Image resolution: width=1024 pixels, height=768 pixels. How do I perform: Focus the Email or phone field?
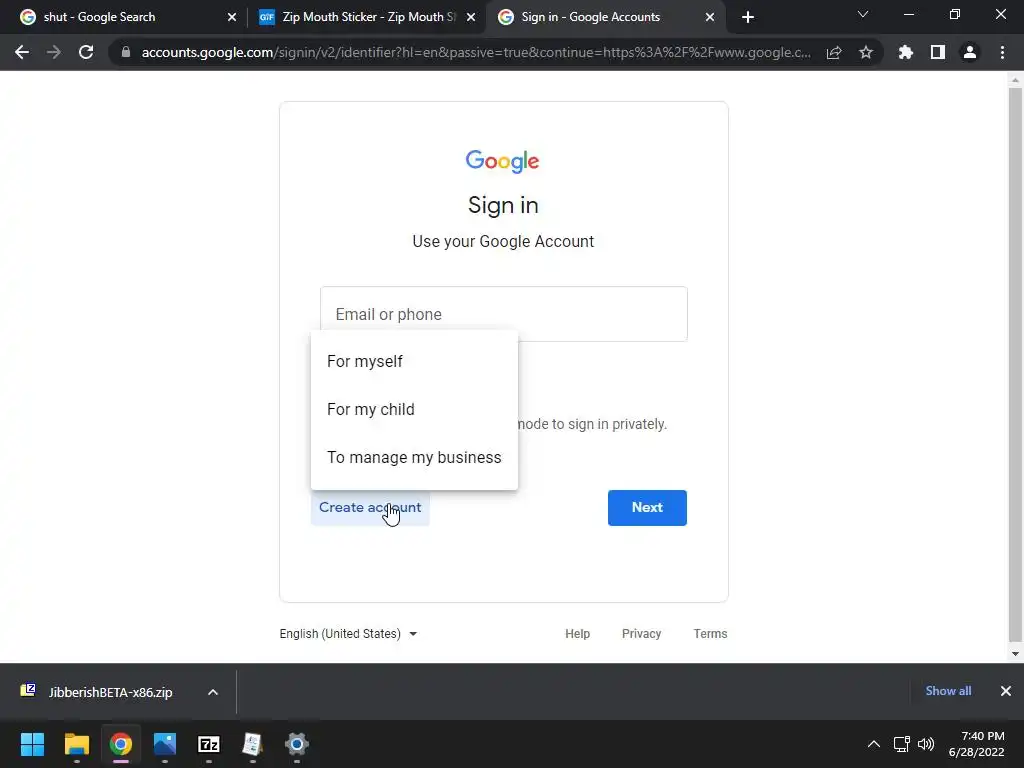coord(504,314)
